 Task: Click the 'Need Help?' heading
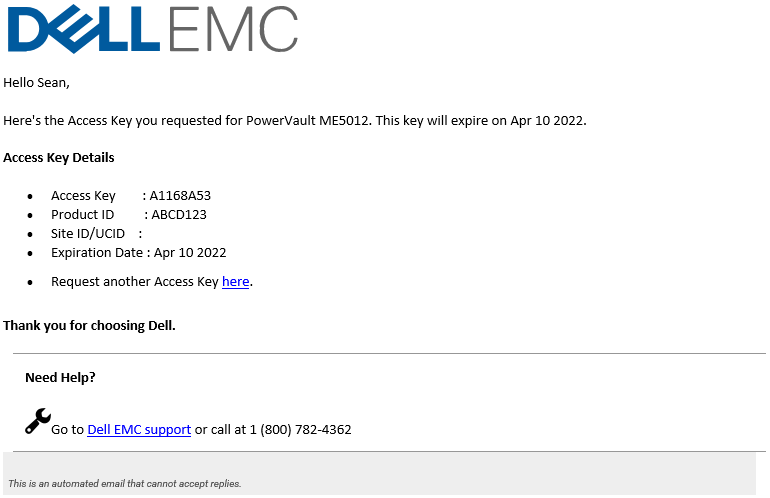pos(60,378)
